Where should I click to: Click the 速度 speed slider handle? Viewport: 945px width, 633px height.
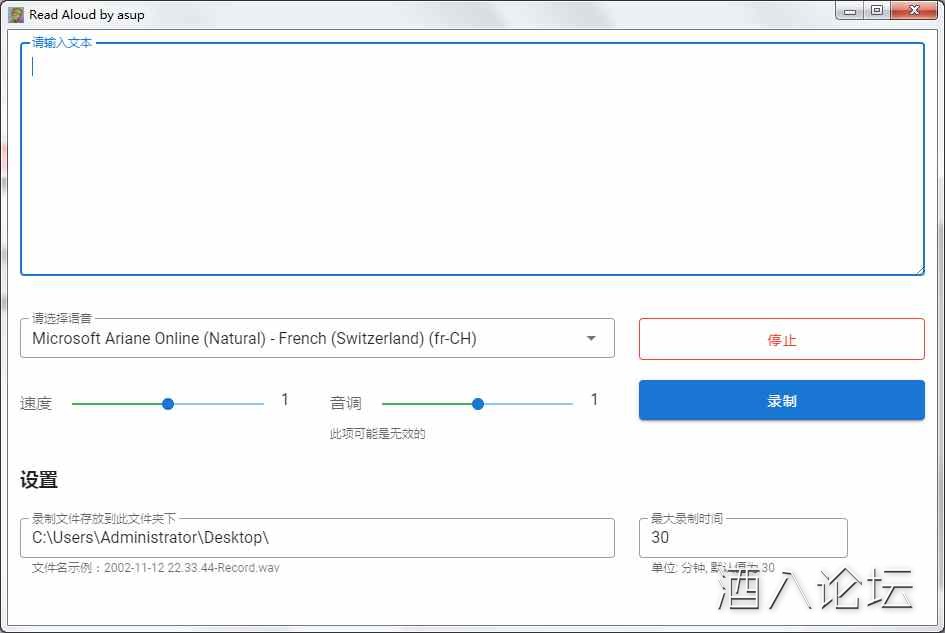(167, 403)
